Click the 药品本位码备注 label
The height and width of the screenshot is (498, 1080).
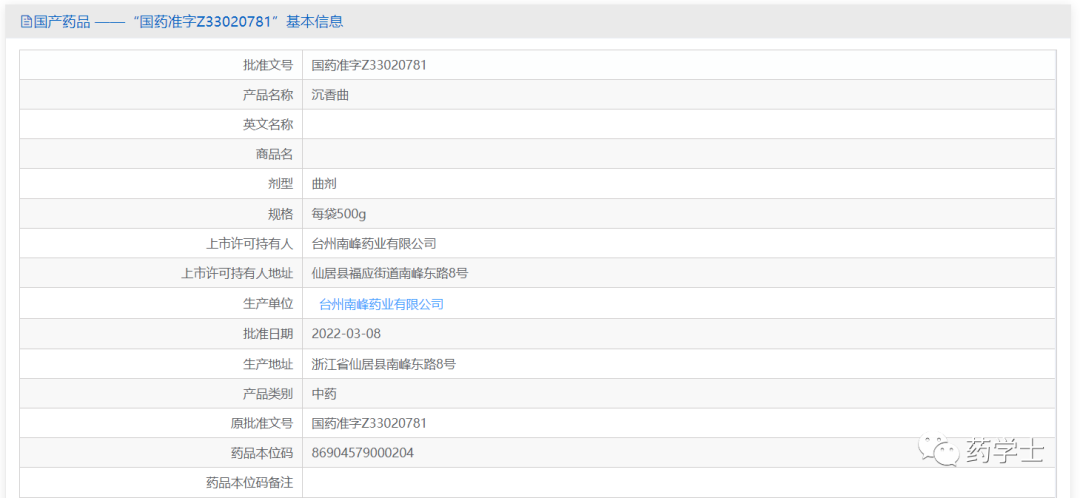click(249, 482)
